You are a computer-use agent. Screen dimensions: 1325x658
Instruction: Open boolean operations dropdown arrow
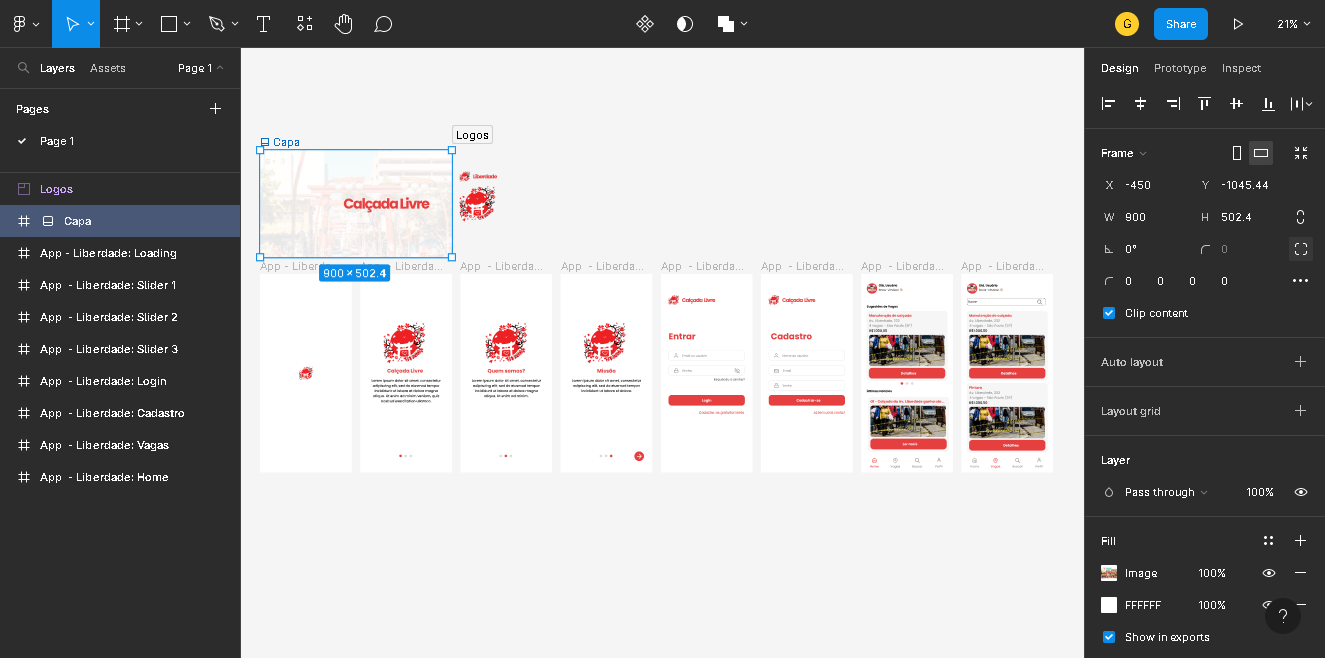coord(744,24)
